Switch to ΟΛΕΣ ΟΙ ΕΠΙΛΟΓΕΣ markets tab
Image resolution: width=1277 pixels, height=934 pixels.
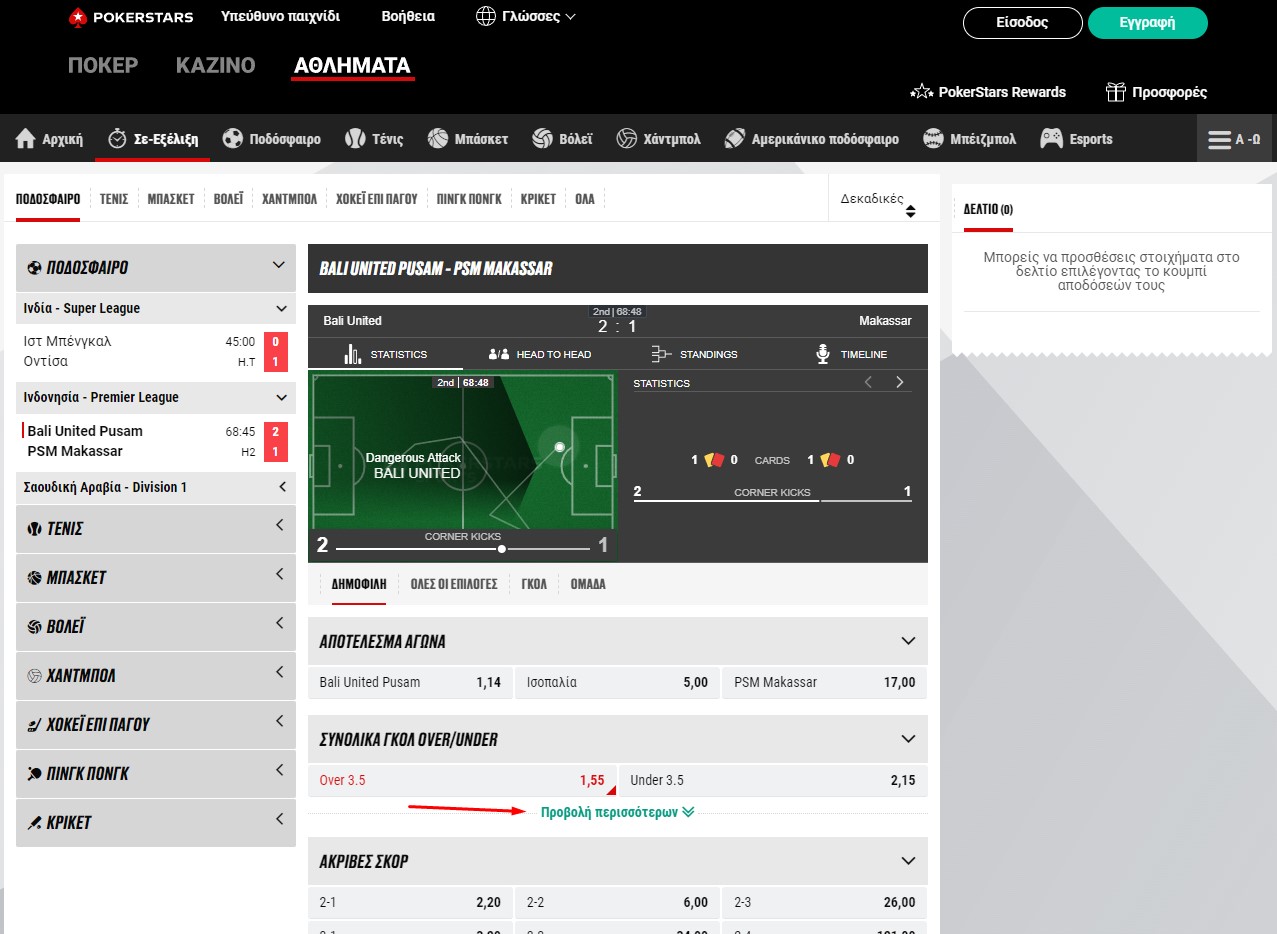454,584
